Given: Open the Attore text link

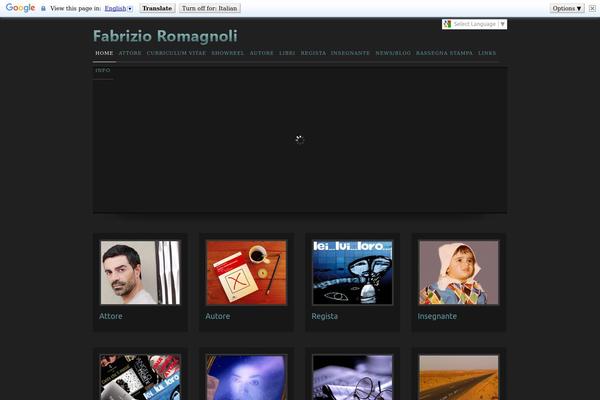Looking at the screenshot, I should point(111,316).
